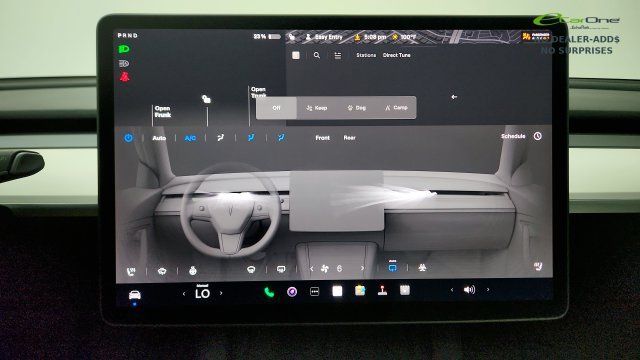Select the Off climate keep mode
The height and width of the screenshot is (360, 640).
[x=276, y=108]
